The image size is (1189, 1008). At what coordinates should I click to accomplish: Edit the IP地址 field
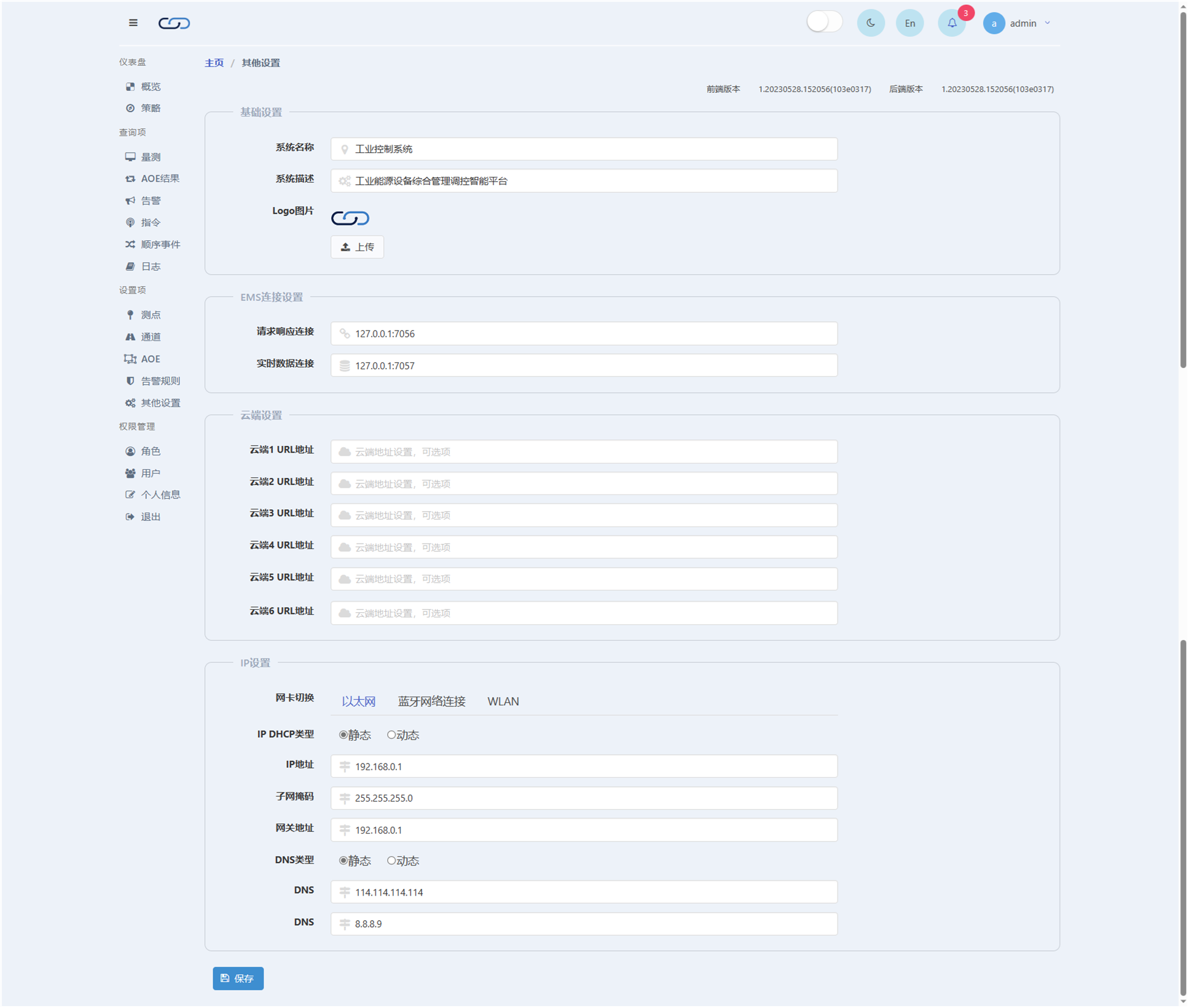pyautogui.click(x=584, y=767)
